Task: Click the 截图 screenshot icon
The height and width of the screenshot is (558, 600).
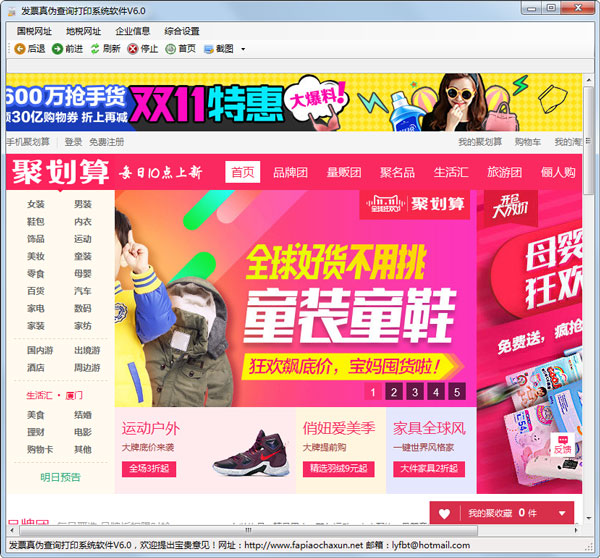Action: click(209, 49)
